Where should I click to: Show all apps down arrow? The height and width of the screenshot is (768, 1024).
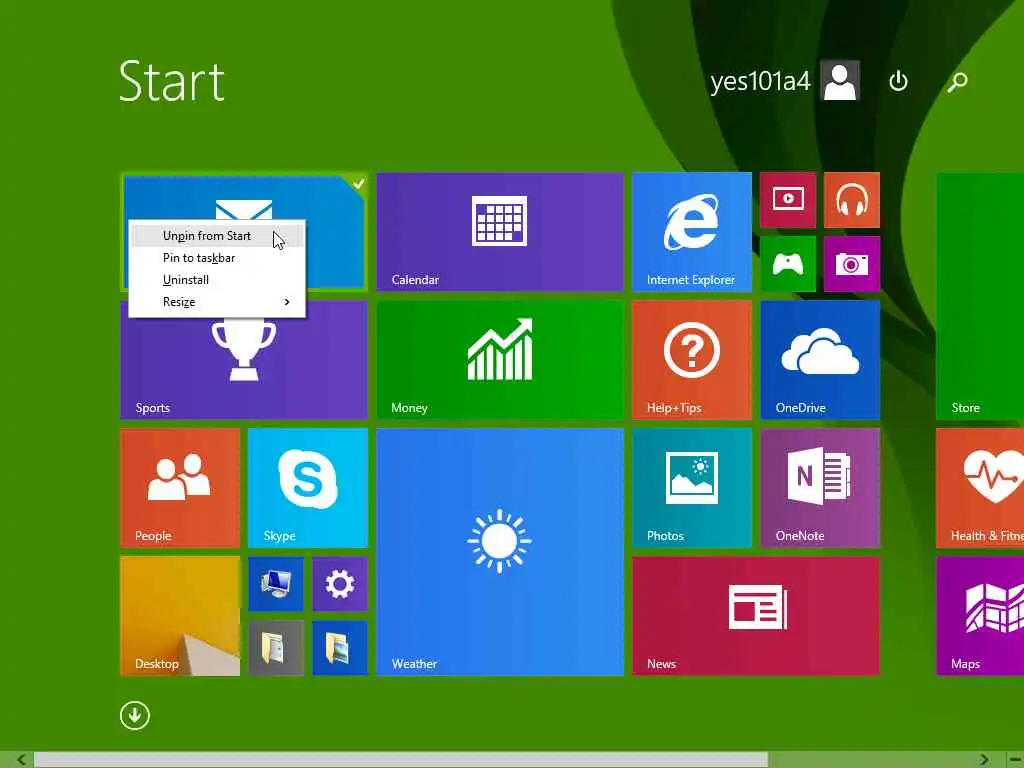coord(135,716)
